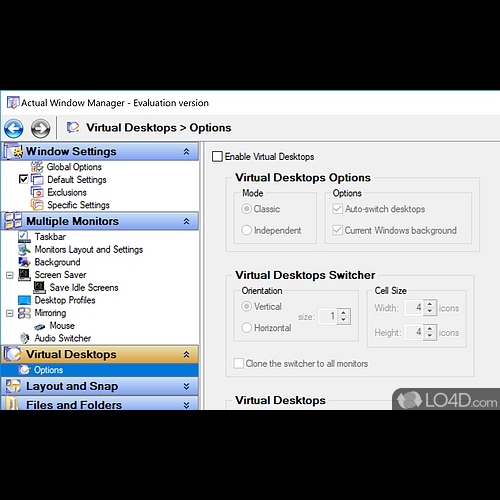Open Monitors Layout and Settings
Image resolution: width=500 pixels, height=500 pixels.
(x=89, y=249)
